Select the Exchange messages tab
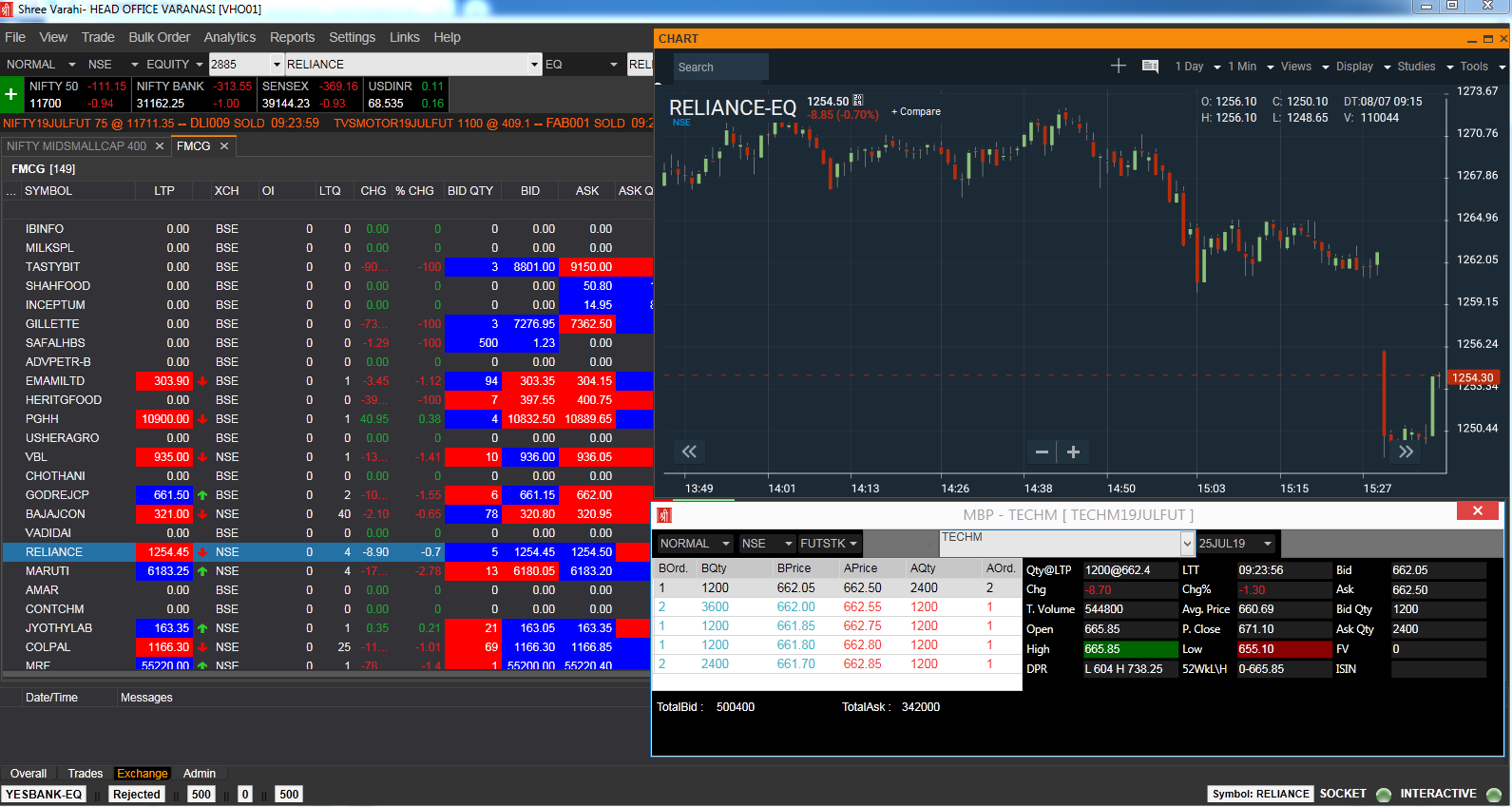Image resolution: width=1512 pixels, height=807 pixels. (143, 774)
